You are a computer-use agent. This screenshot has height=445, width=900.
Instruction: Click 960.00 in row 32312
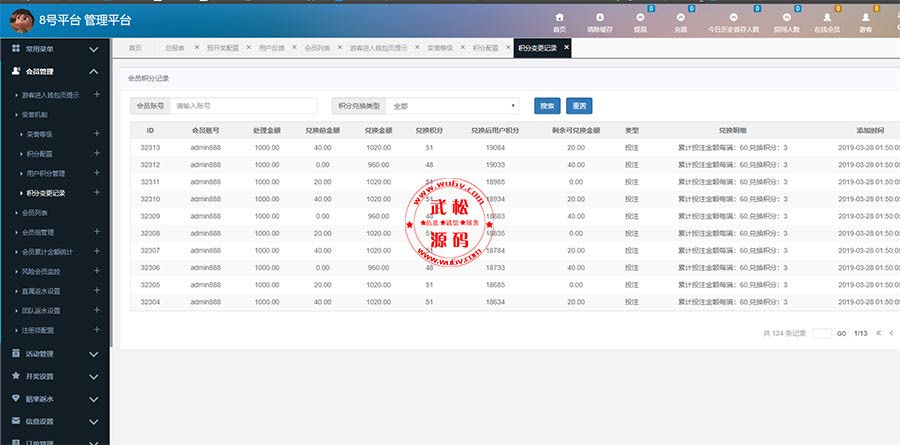pyautogui.click(x=378, y=165)
